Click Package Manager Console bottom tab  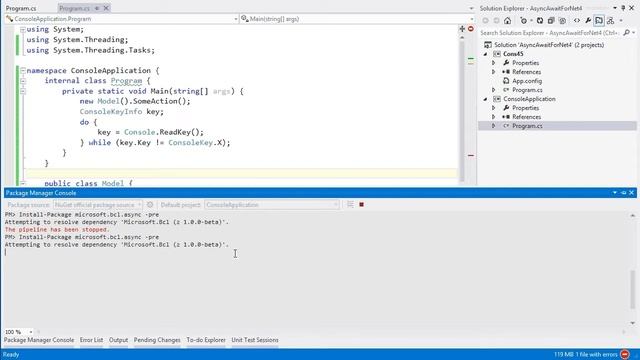pos(39,340)
